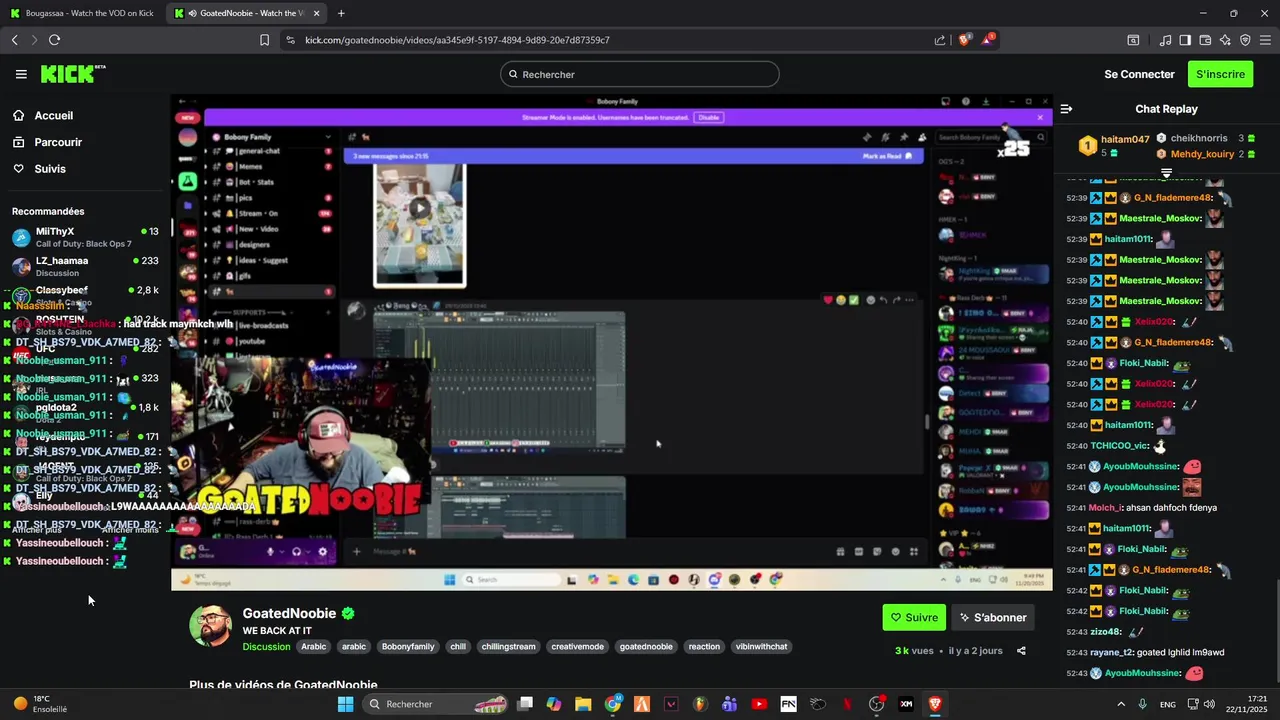
Task: Open Brave main menu
Action: tap(1265, 40)
